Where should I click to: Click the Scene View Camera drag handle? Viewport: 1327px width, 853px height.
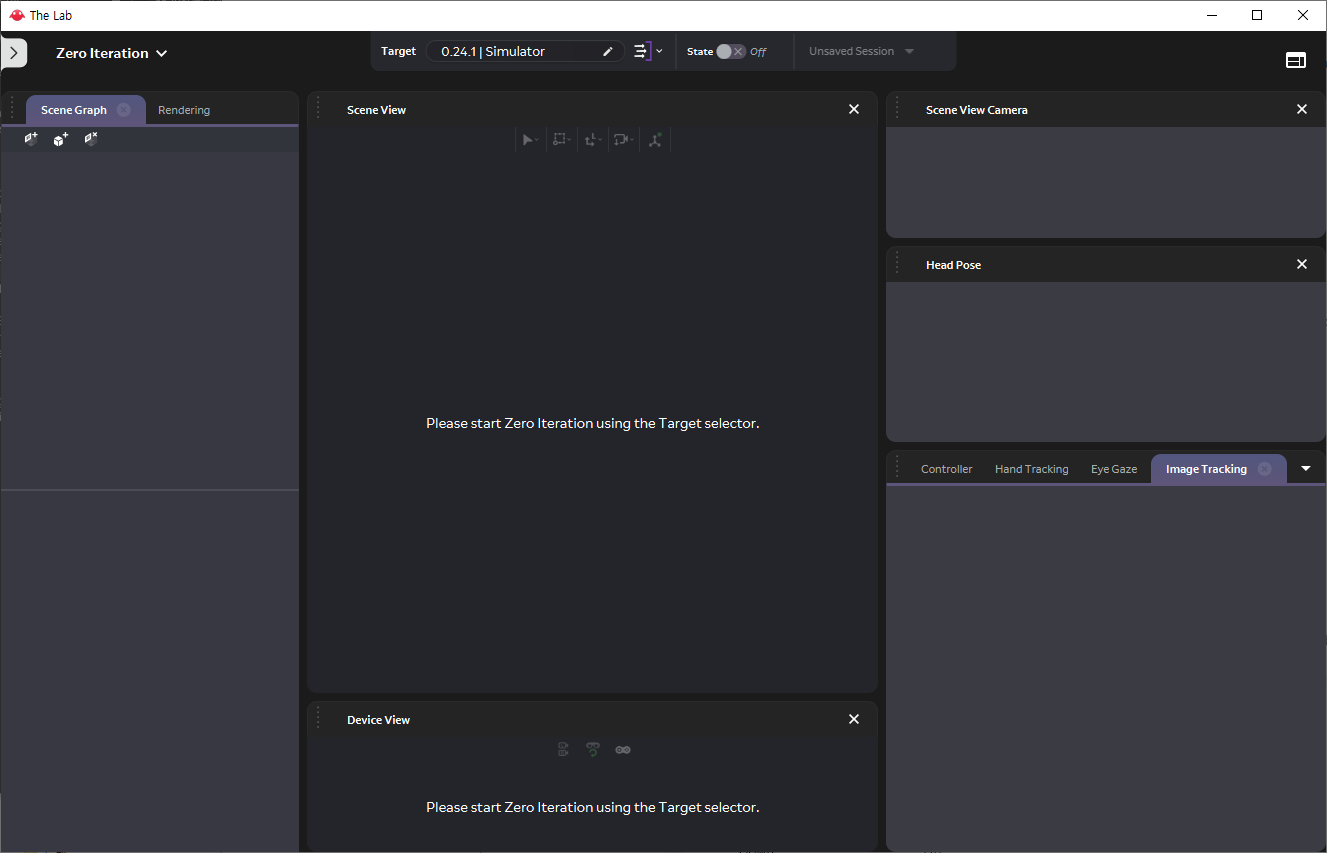pos(897,109)
